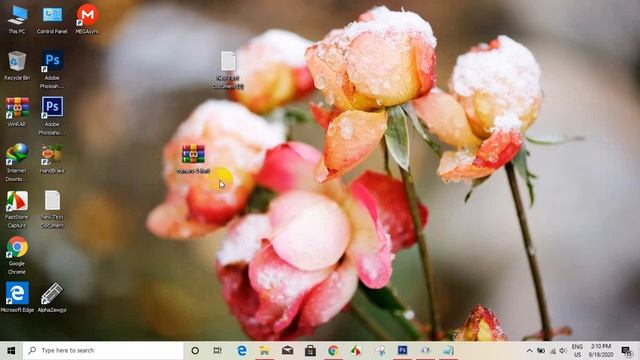This screenshot has height=360, width=640.
Task: Select the HandBrake desktop shortcut
Action: [52, 159]
